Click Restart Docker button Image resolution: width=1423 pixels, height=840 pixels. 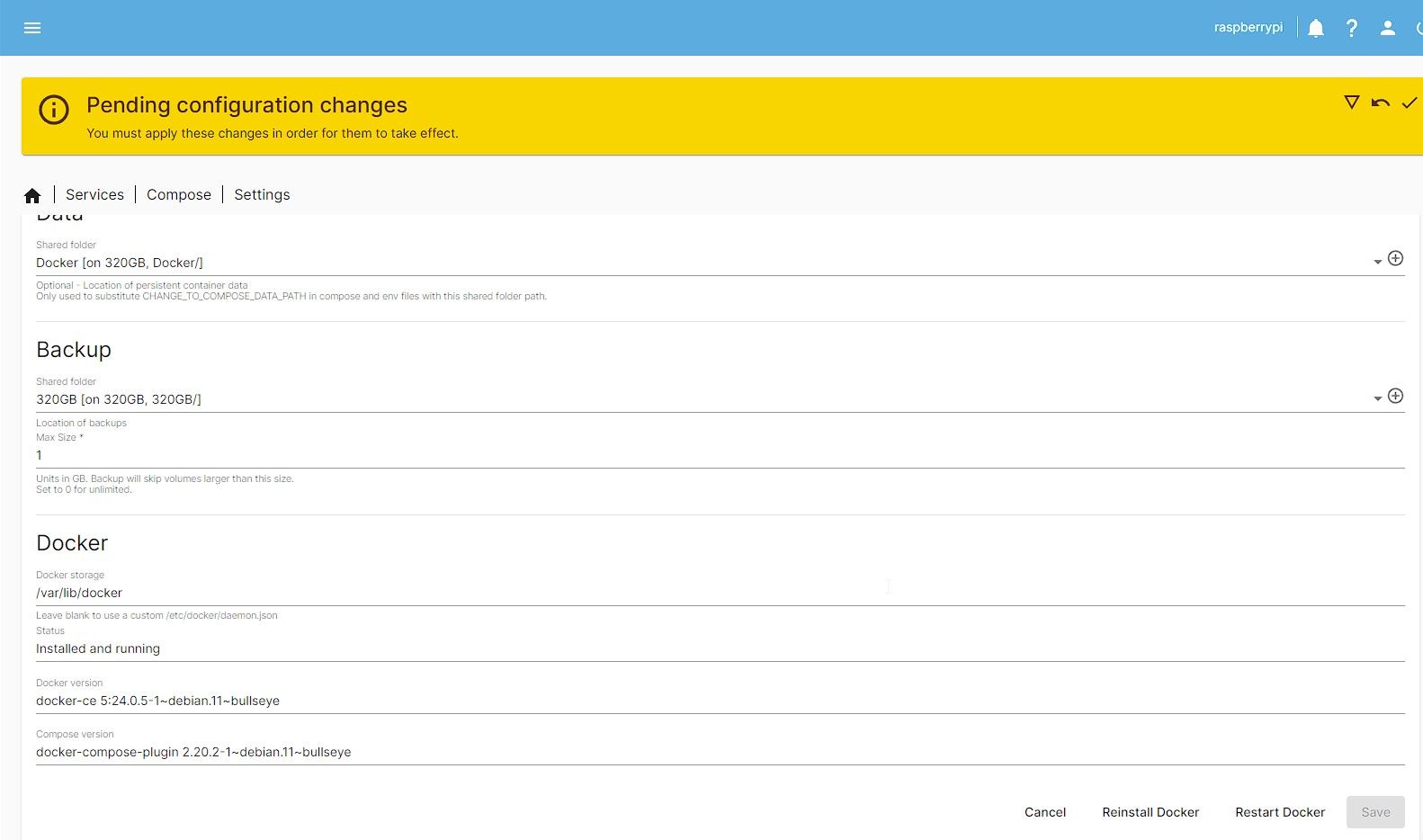tap(1280, 812)
